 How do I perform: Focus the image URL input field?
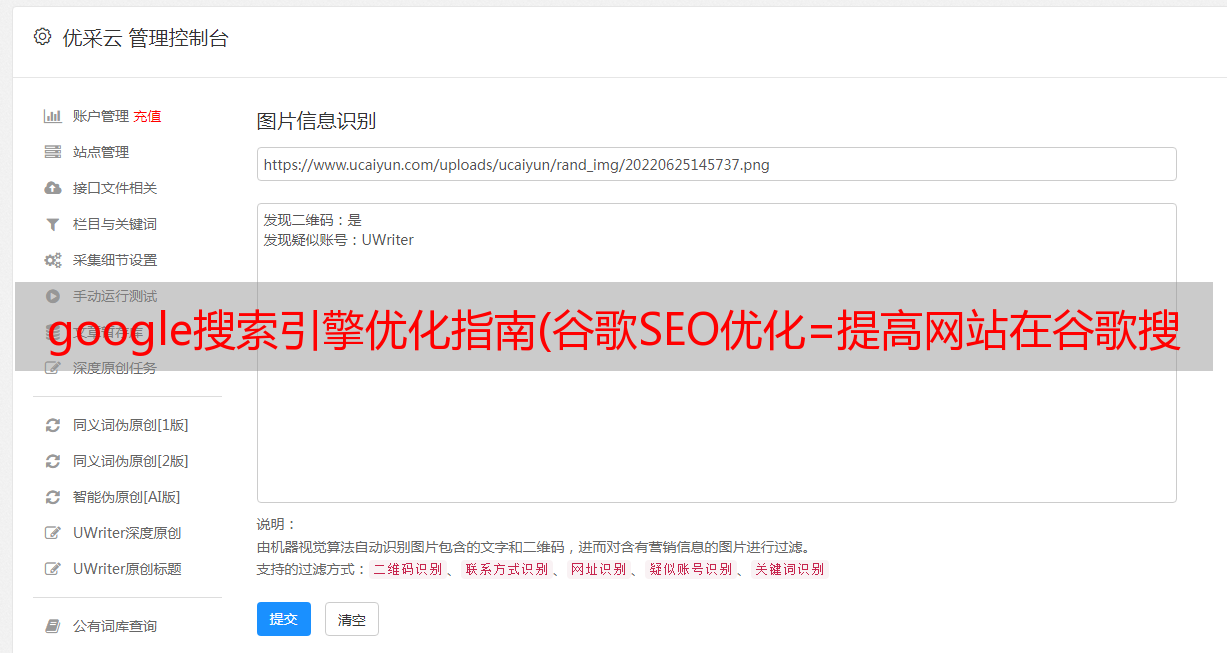(716, 164)
